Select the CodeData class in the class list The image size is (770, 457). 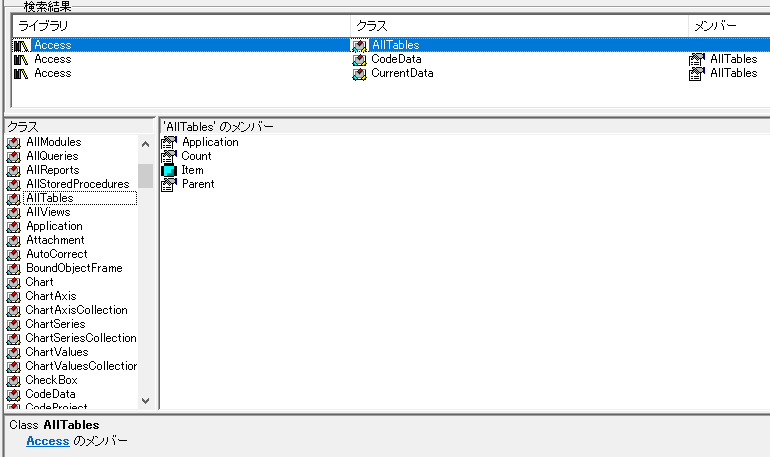click(51, 394)
